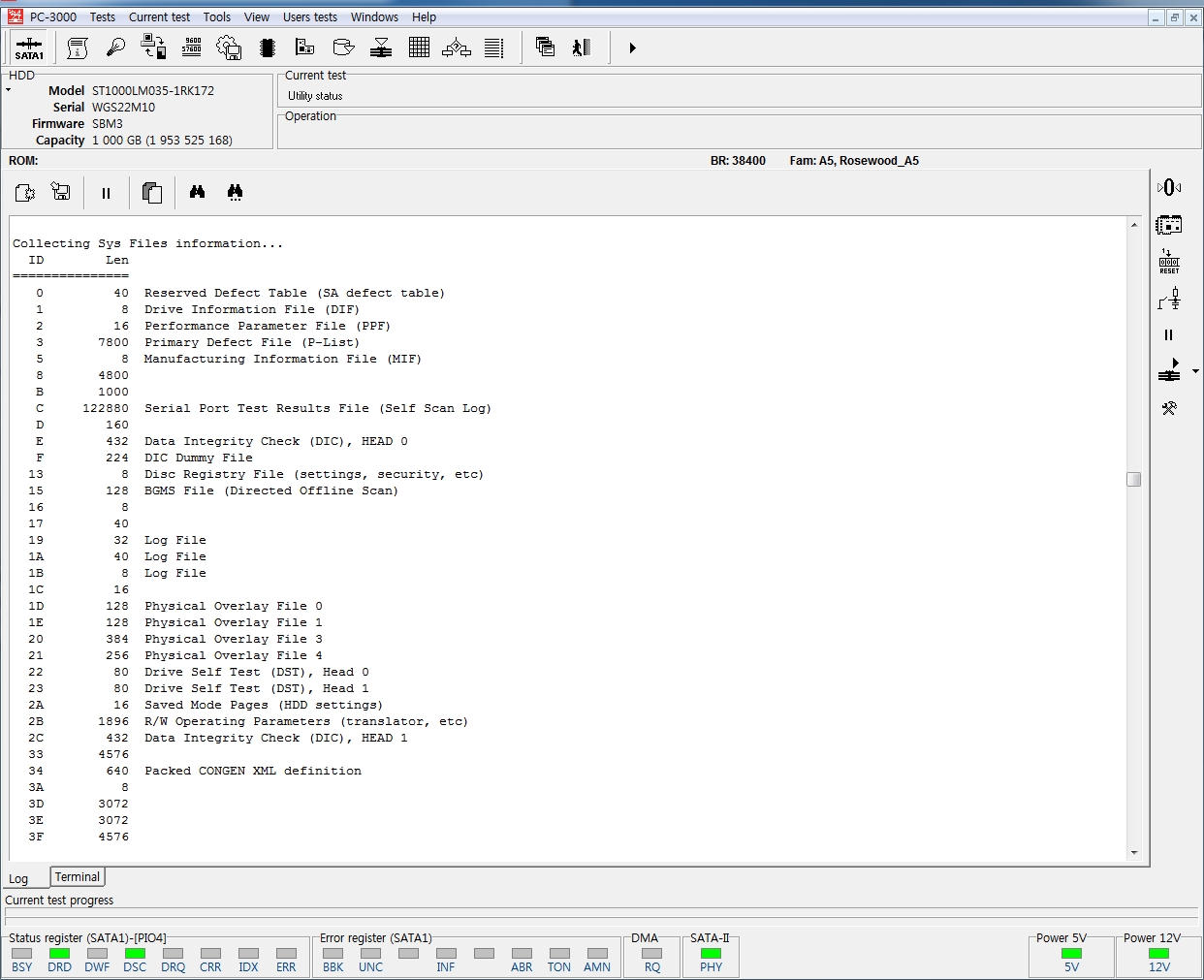
Task: Copy log using the pages icon
Action: coord(151,193)
